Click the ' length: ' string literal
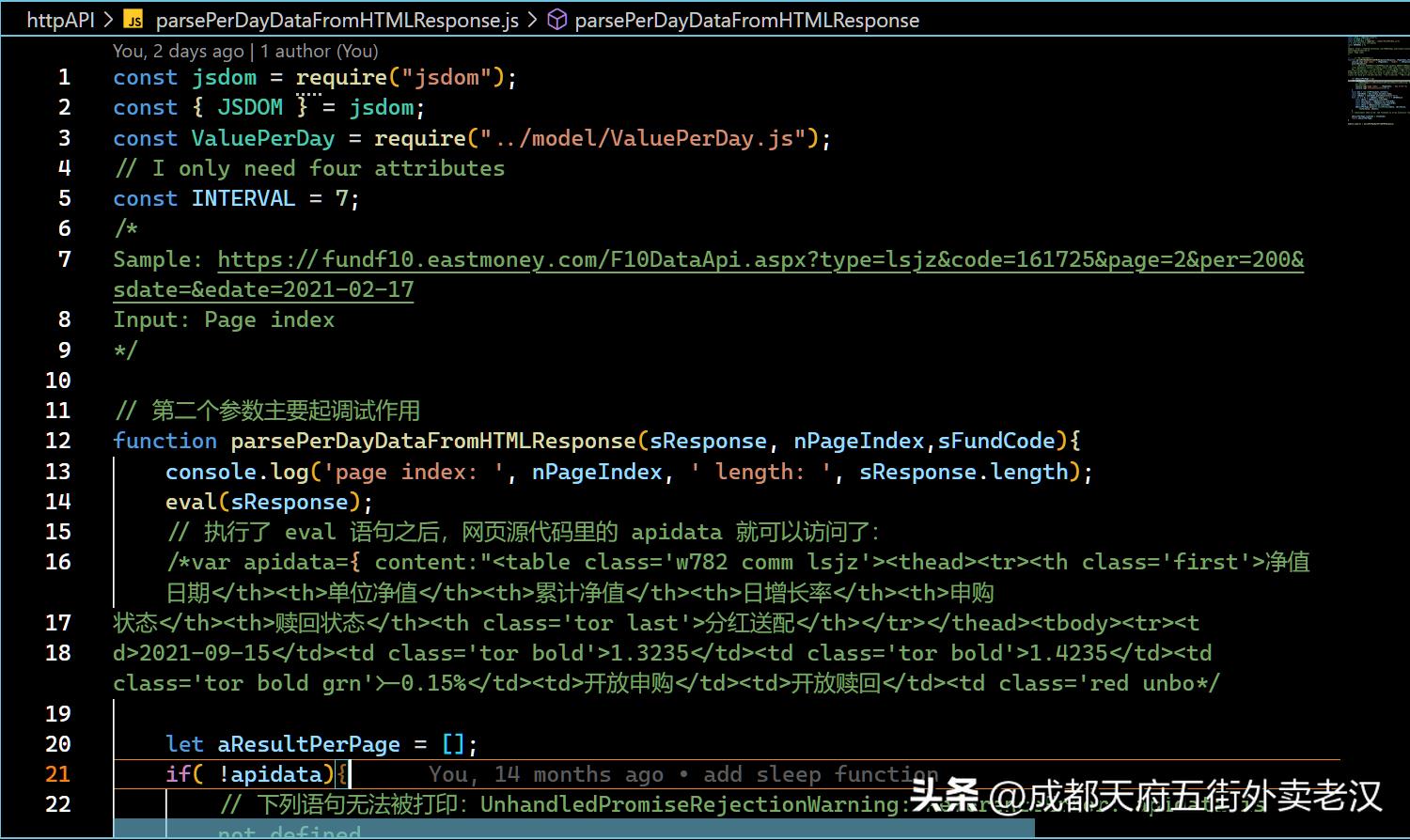This screenshot has width=1410, height=840. 760,472
